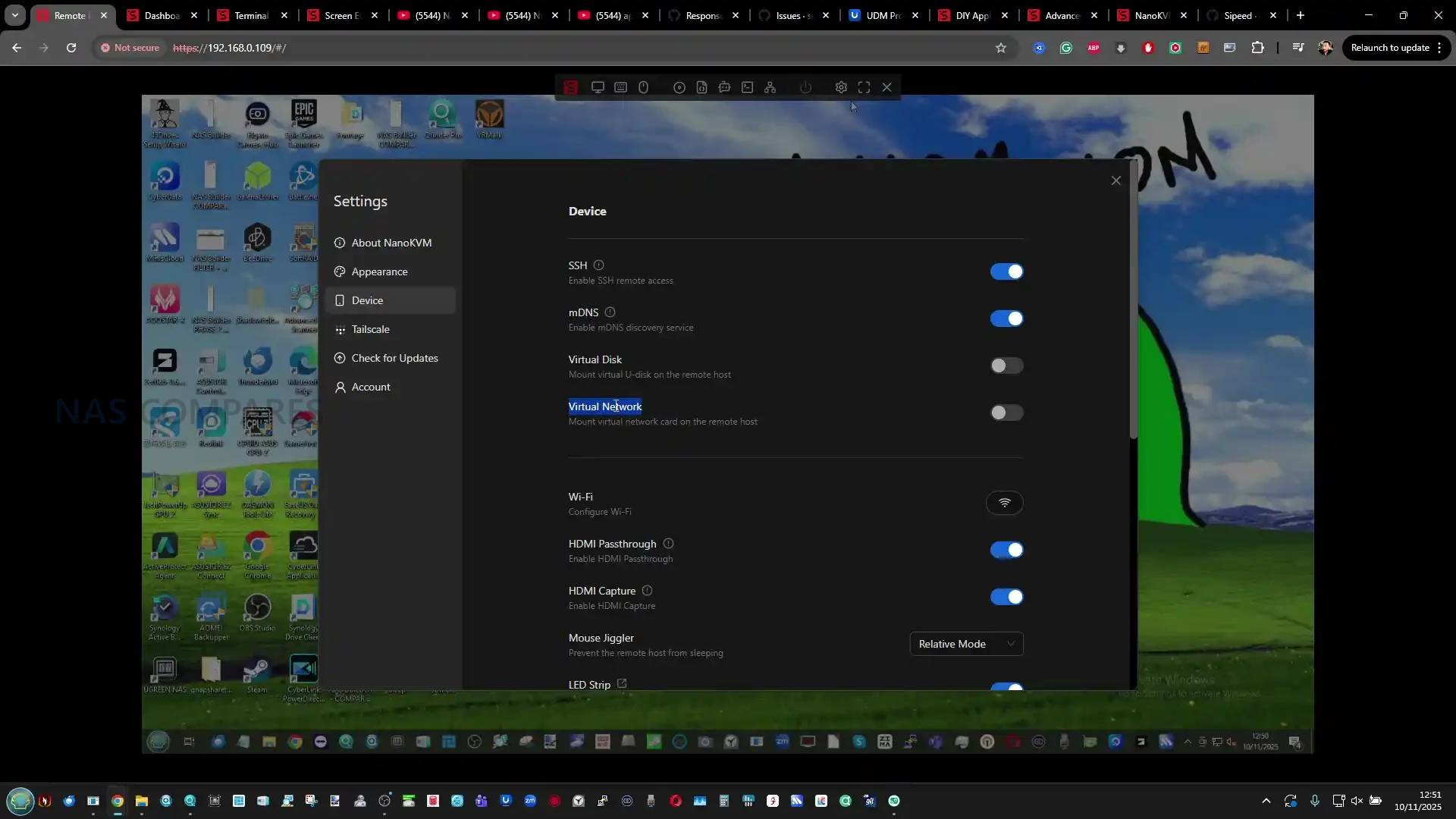Open the Wi-Fi configure button
This screenshot has width=1456, height=819.
[1004, 503]
